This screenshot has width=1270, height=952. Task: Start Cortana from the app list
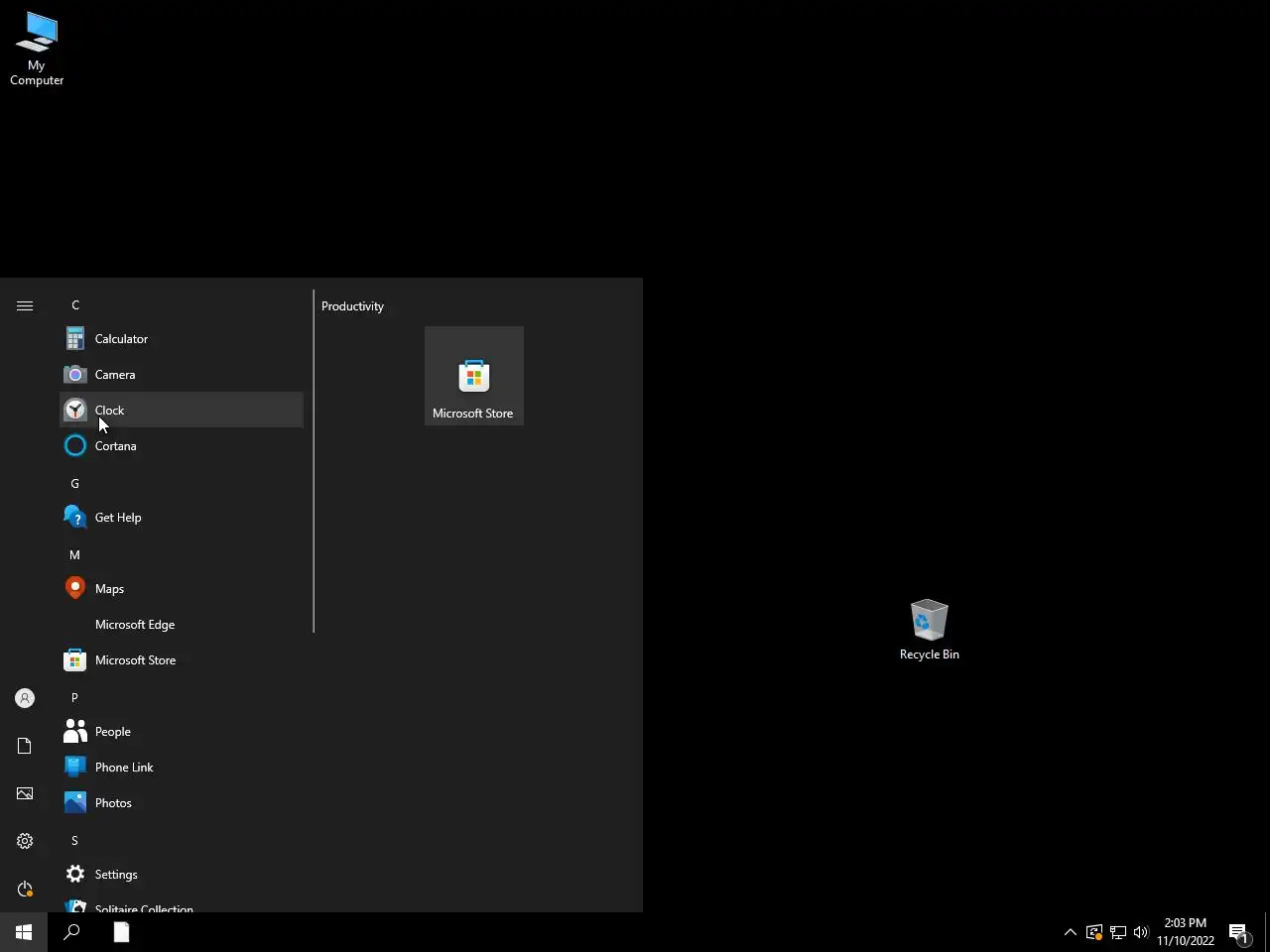click(x=182, y=446)
